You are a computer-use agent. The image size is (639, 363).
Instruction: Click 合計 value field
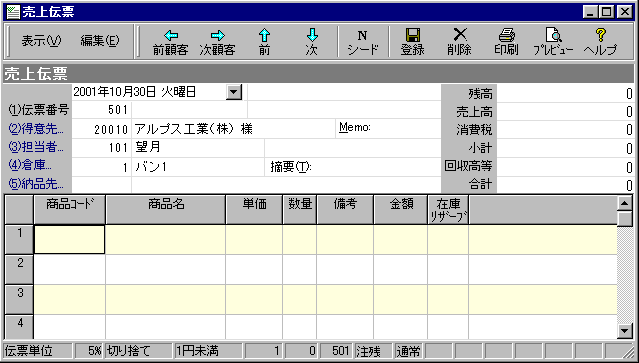[565, 185]
